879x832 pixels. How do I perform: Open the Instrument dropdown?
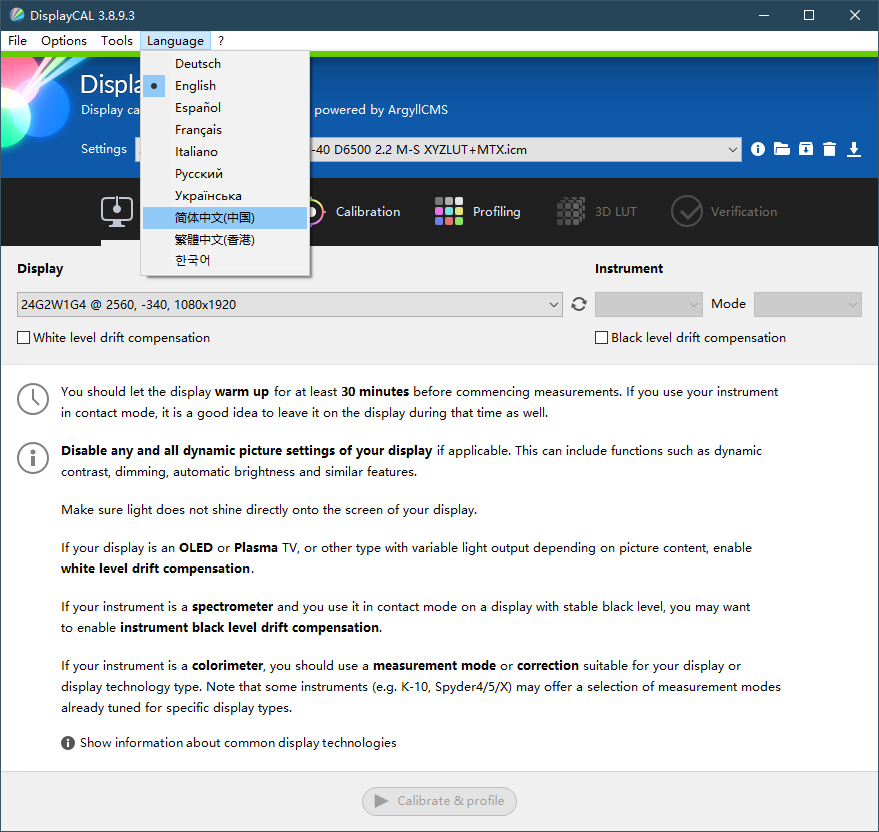point(648,304)
